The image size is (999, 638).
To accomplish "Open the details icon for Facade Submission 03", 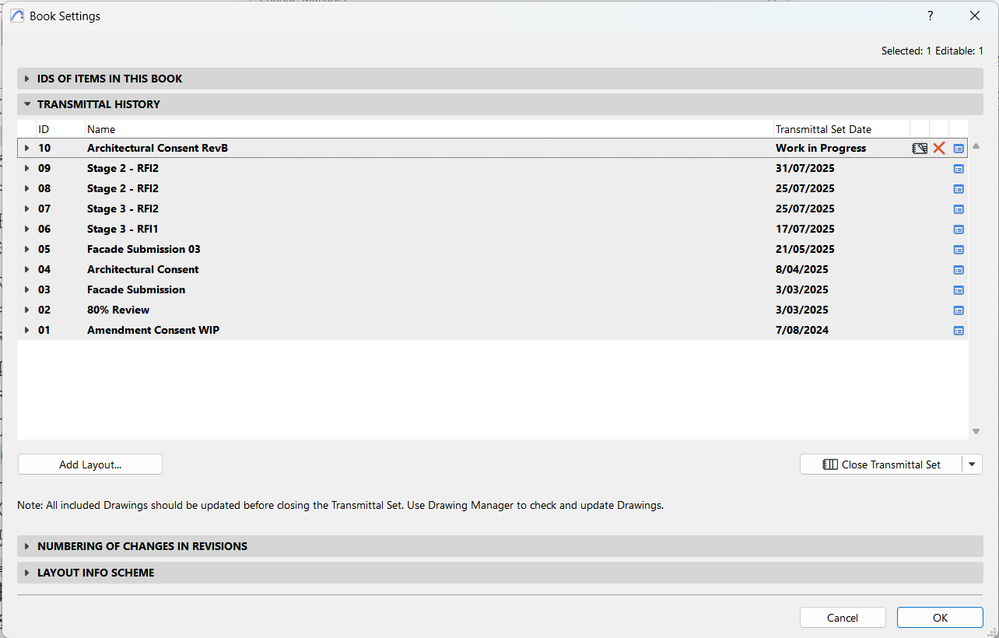I will tap(958, 250).
